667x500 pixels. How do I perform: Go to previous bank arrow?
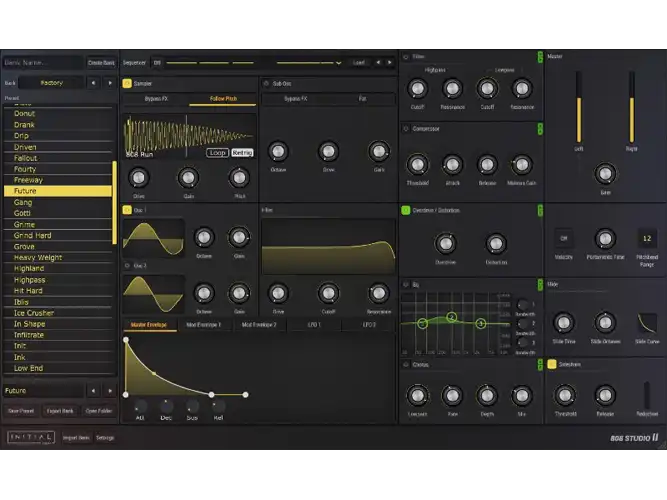[x=93, y=83]
